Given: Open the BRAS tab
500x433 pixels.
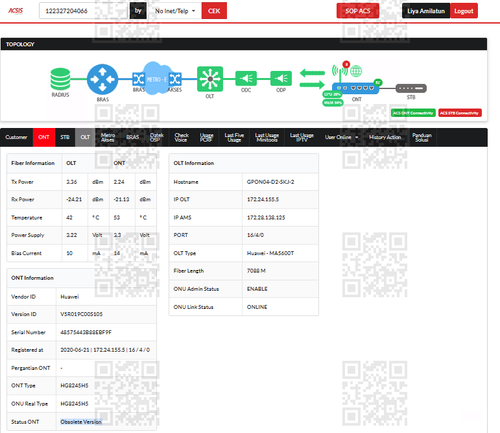Looking at the screenshot, I should (x=133, y=137).
